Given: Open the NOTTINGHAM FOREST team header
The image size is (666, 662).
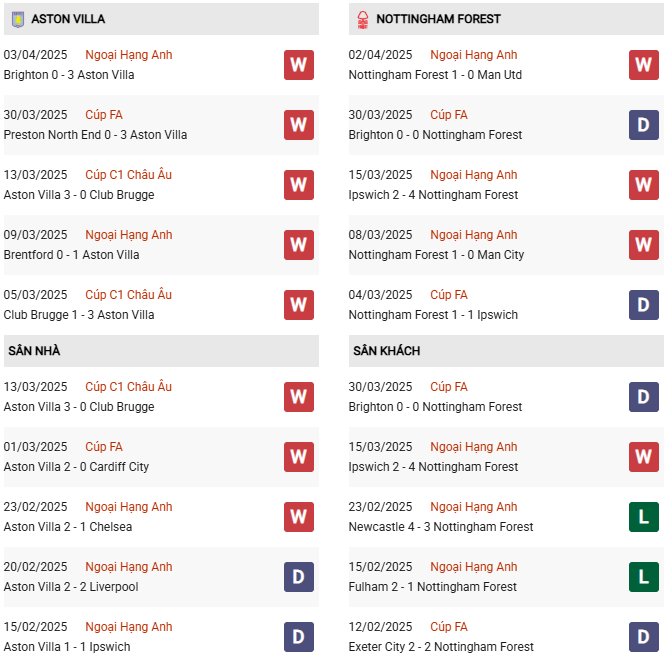Looking at the screenshot, I should (x=438, y=19).
